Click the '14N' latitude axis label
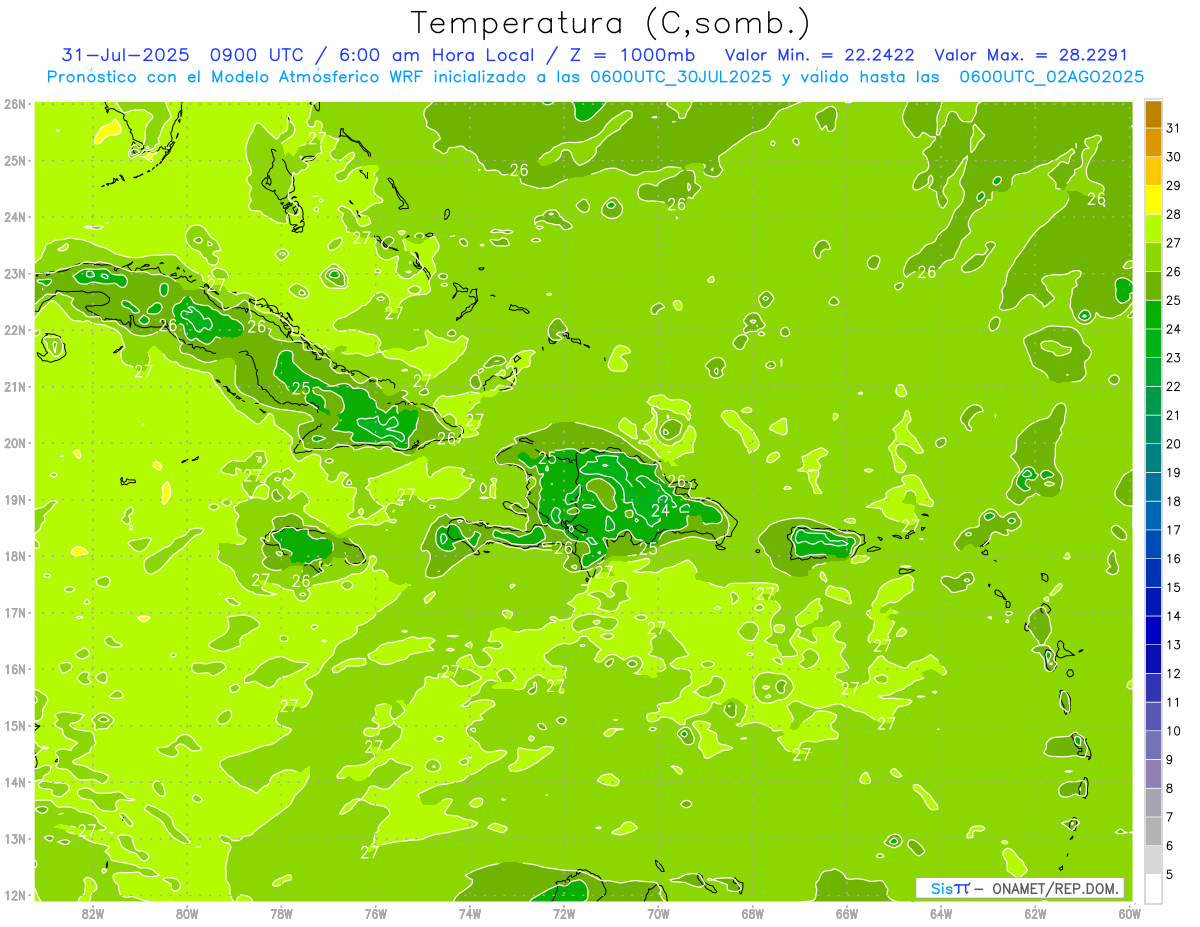The width and height of the screenshot is (1200, 927). tap(15, 782)
